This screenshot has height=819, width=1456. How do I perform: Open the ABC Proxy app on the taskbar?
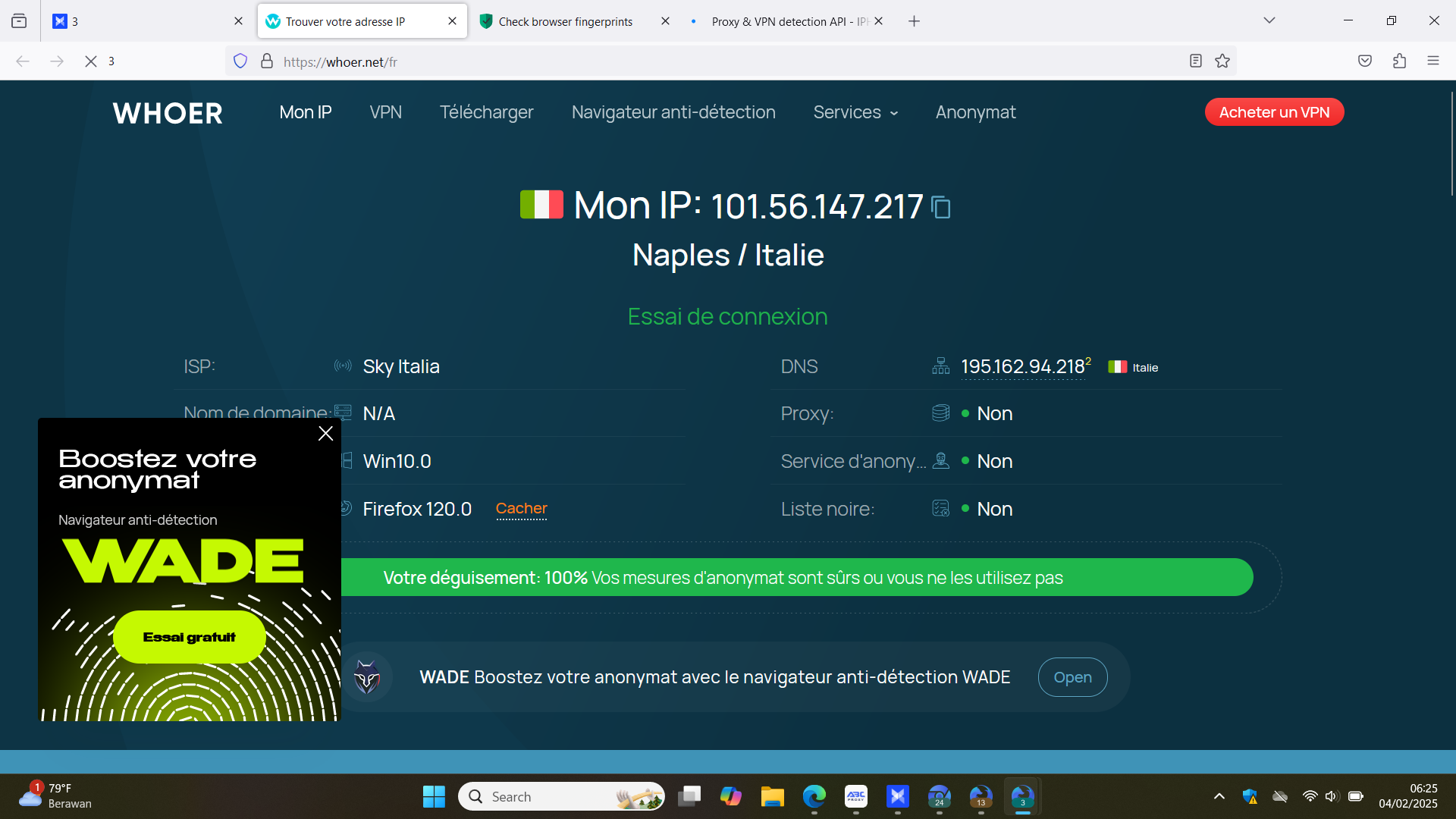[856, 796]
